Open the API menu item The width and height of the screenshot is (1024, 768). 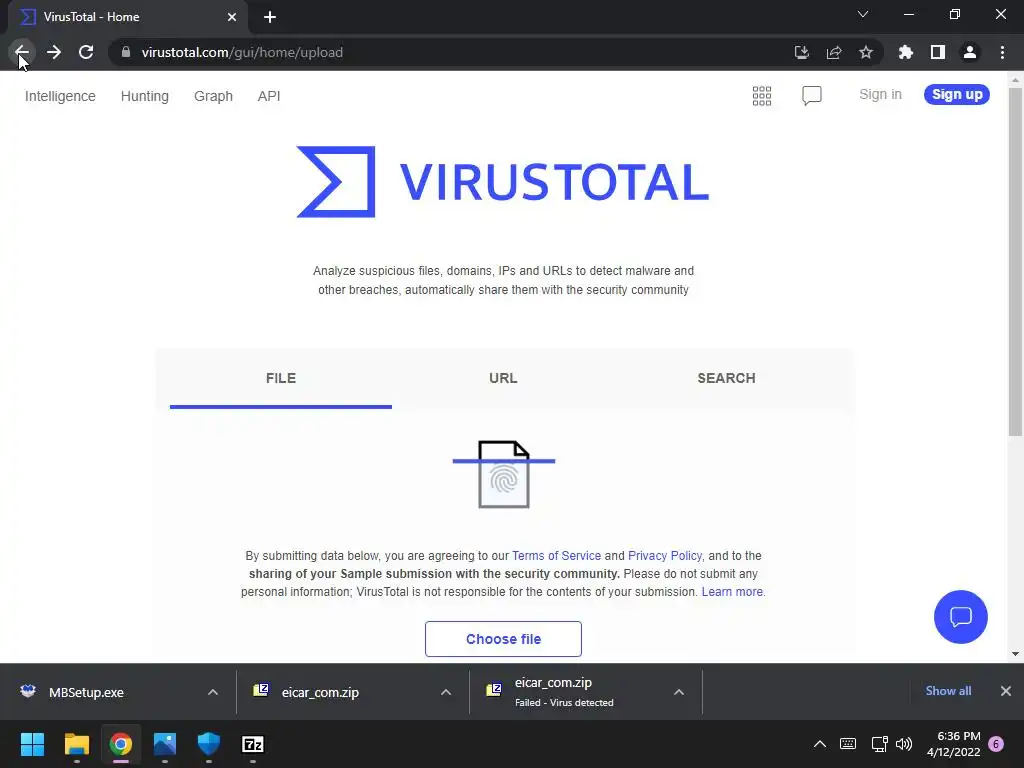click(x=268, y=96)
